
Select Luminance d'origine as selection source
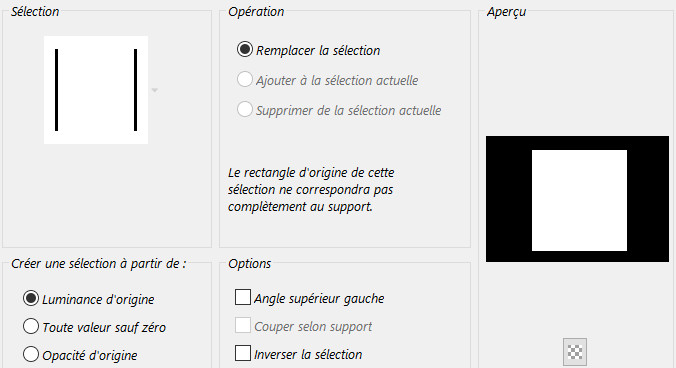tap(31, 298)
